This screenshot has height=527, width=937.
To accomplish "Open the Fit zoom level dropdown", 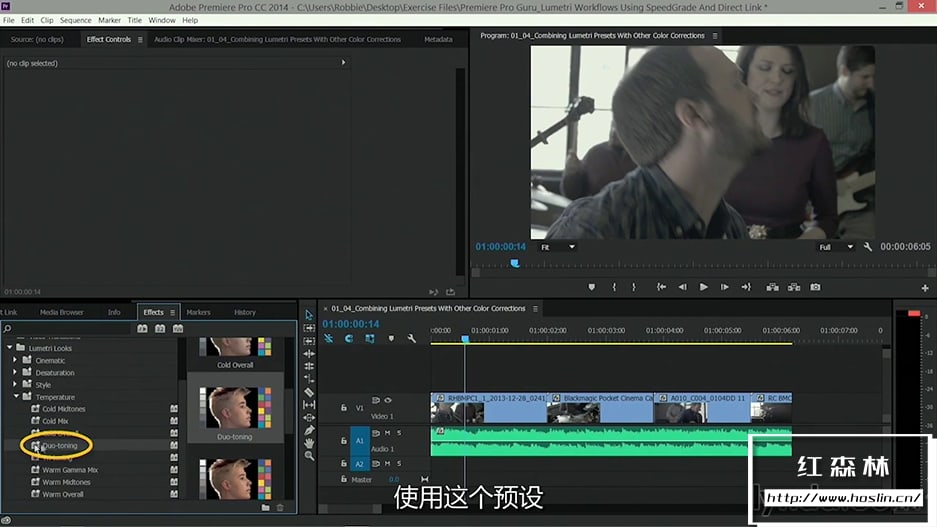I will click(x=557, y=247).
